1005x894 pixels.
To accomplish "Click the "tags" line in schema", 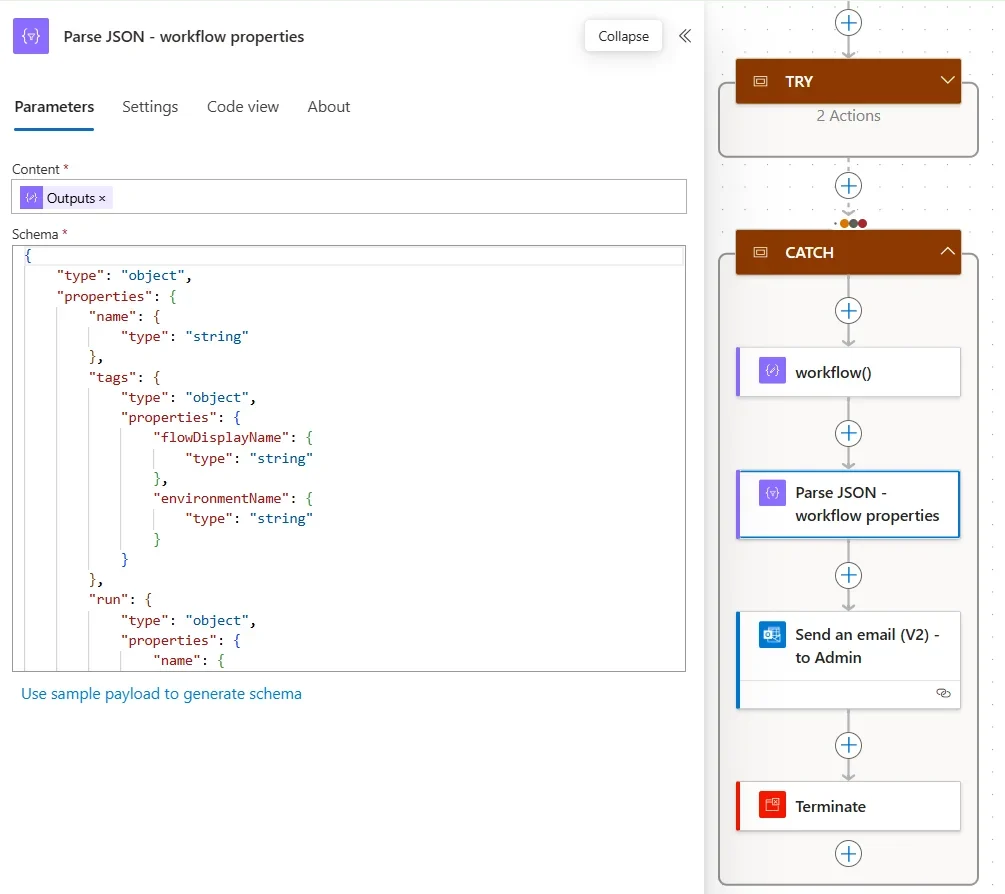I will pos(124,377).
